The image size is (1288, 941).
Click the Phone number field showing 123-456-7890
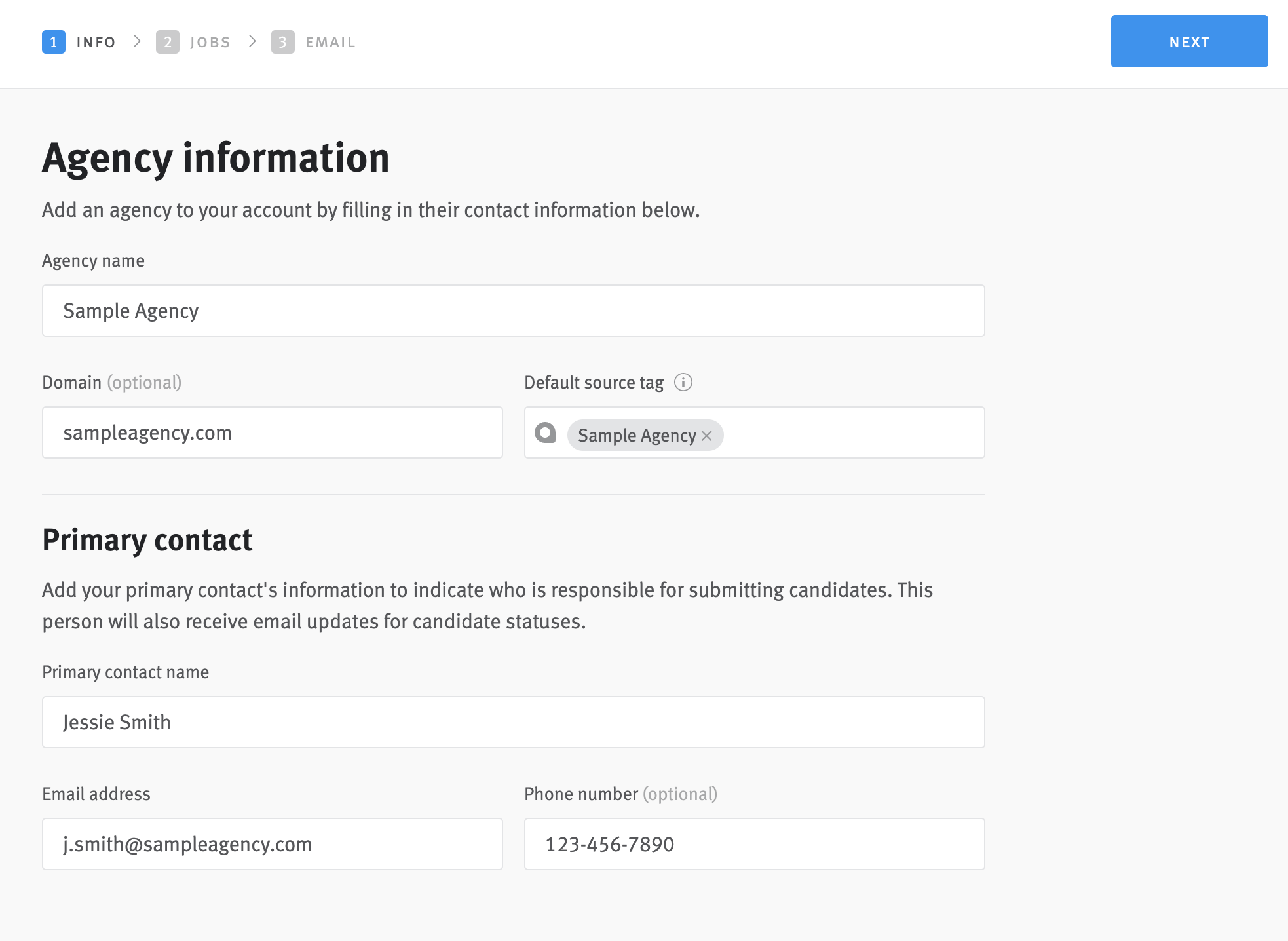(x=754, y=844)
